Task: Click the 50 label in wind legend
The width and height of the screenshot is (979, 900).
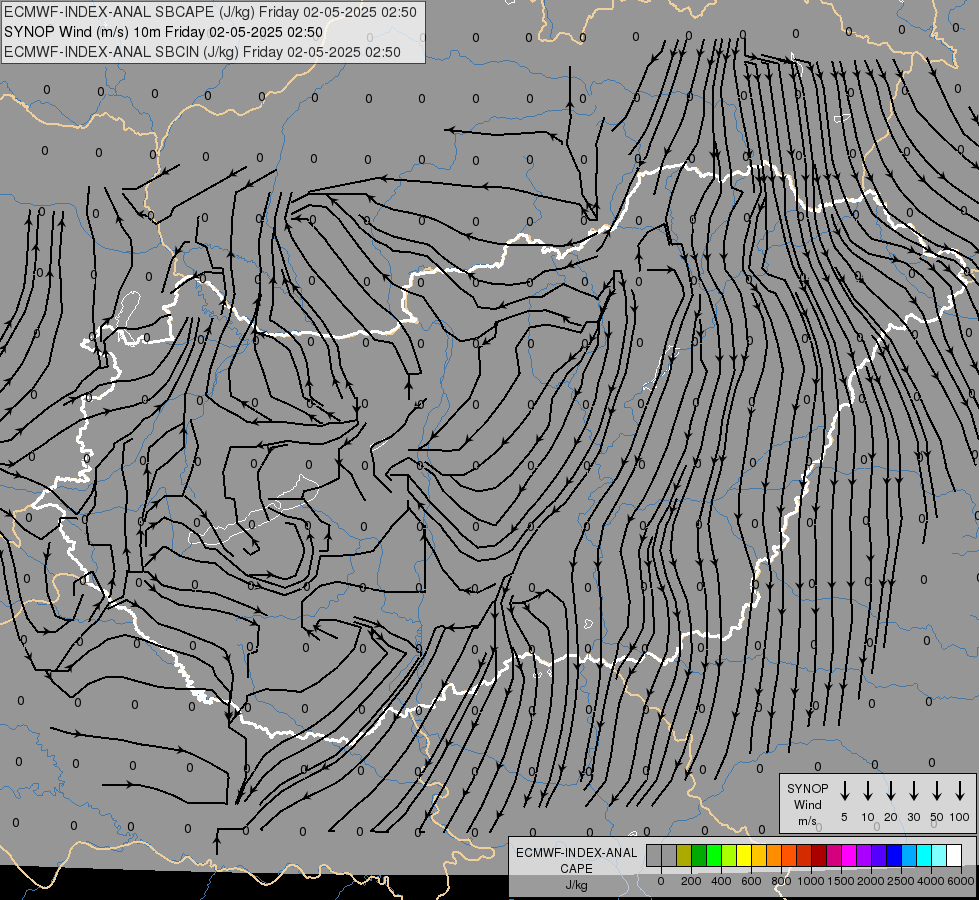Action: tap(937, 817)
